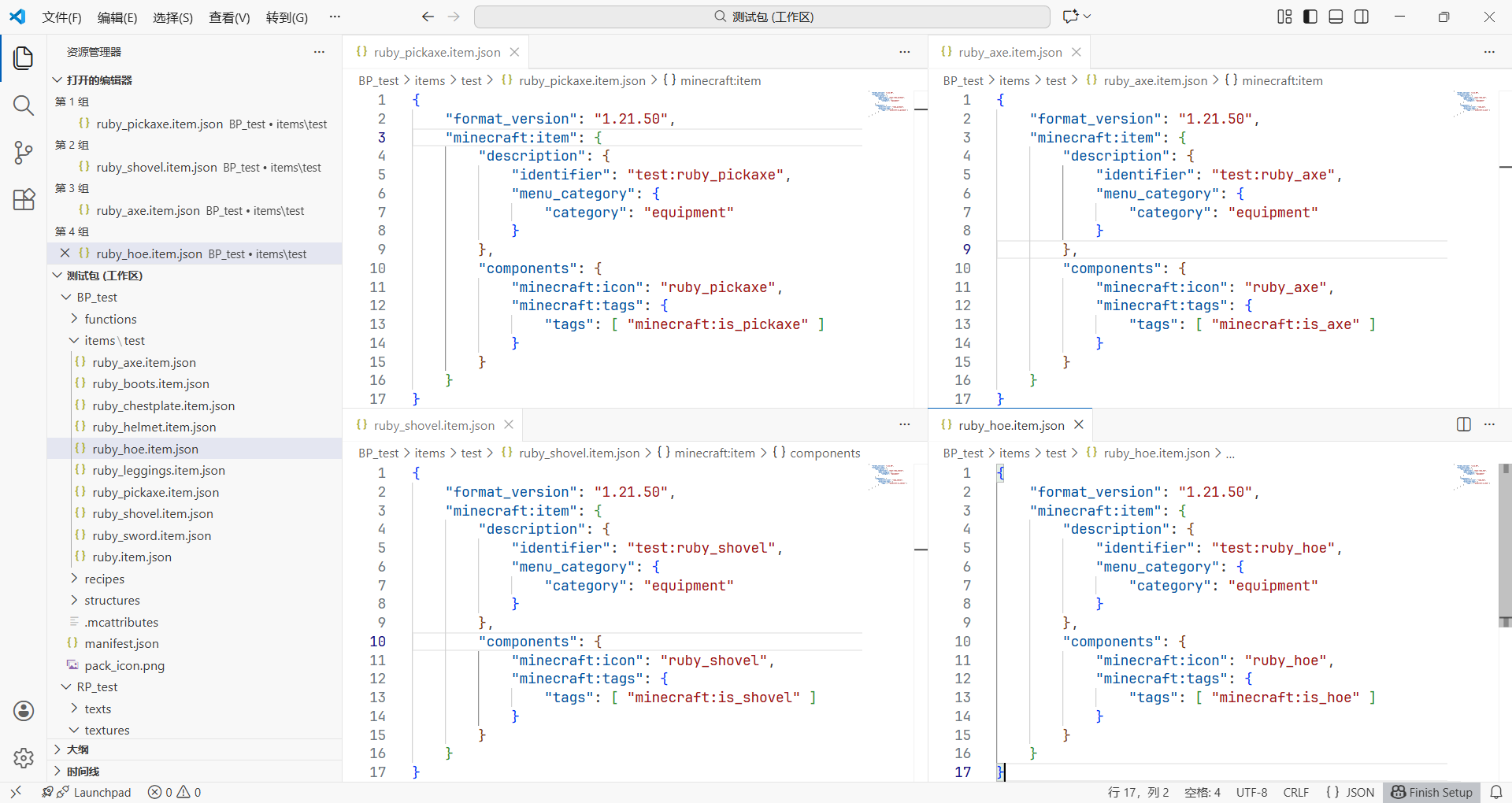
Task: Toggle the secondary side bar visibility
Action: point(1362,17)
